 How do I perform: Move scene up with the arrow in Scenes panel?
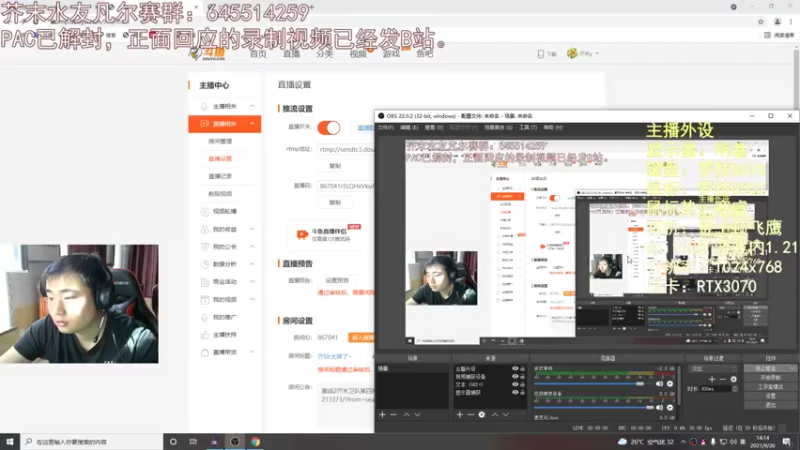pos(407,415)
